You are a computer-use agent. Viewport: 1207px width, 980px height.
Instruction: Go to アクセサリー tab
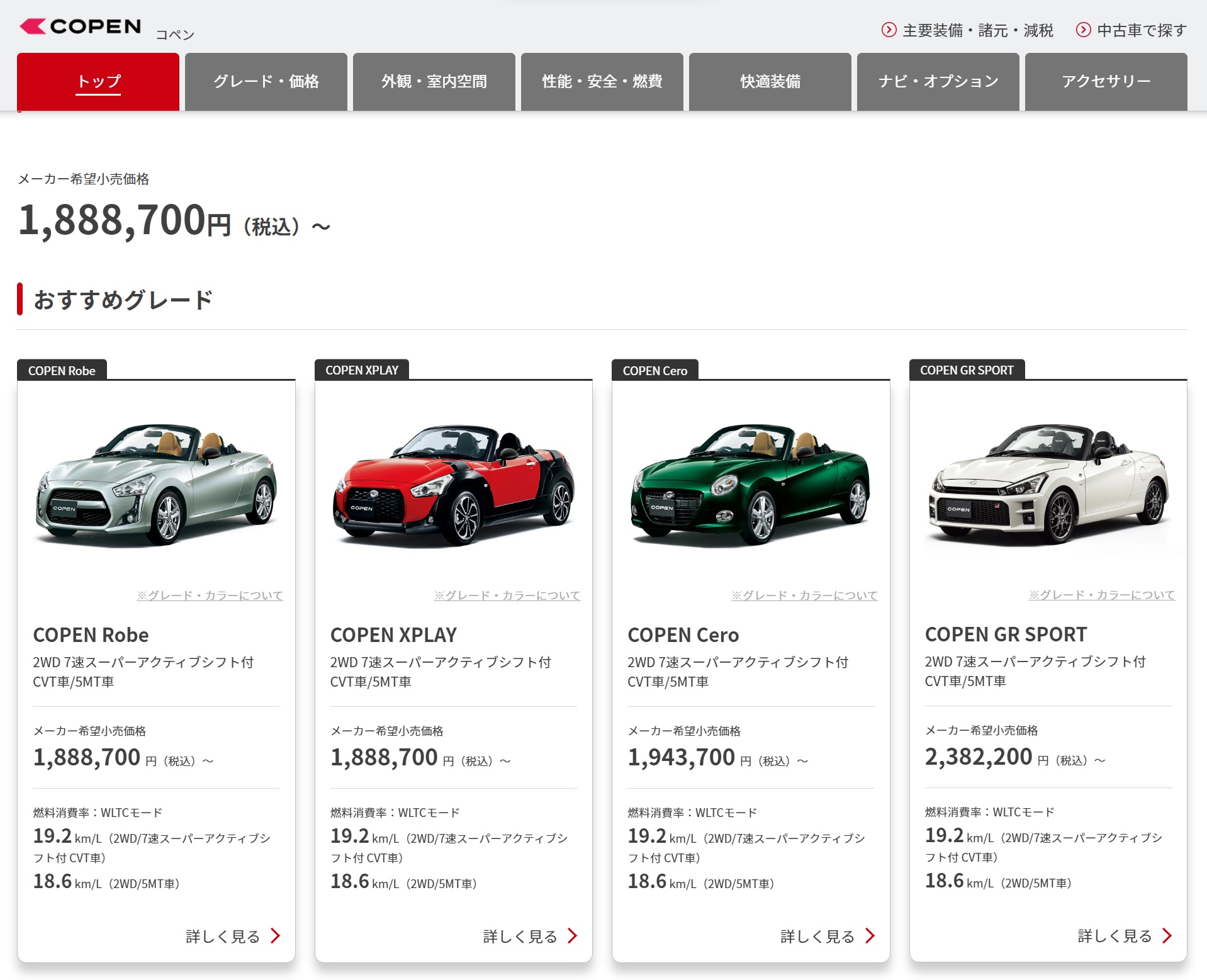(1106, 82)
